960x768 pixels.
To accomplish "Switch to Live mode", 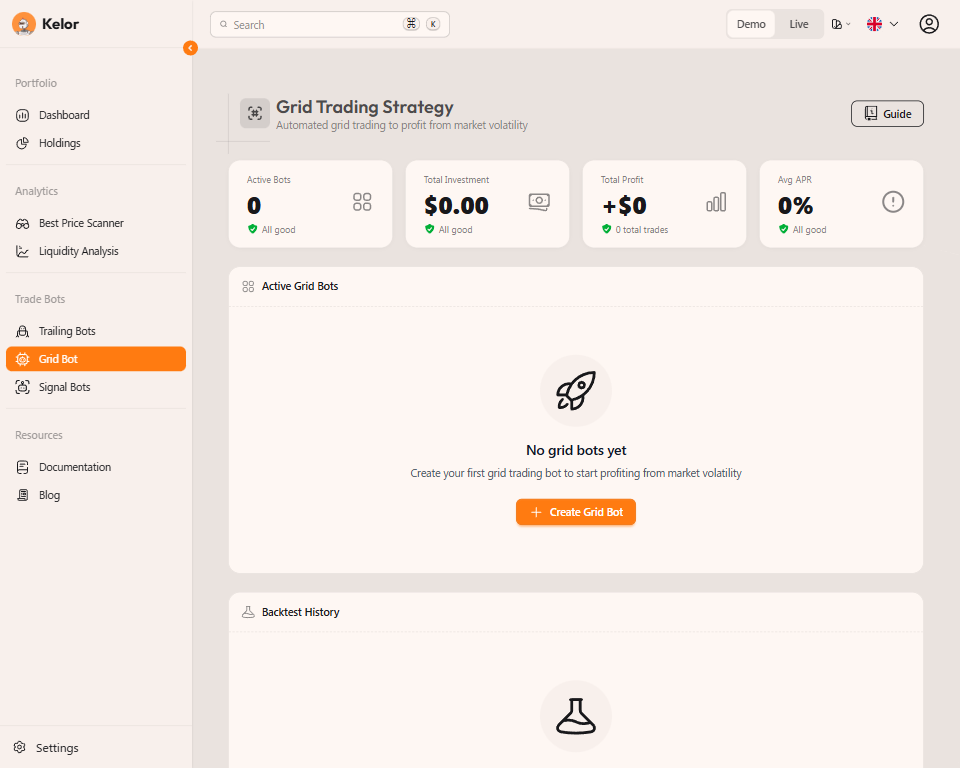I will (798, 24).
